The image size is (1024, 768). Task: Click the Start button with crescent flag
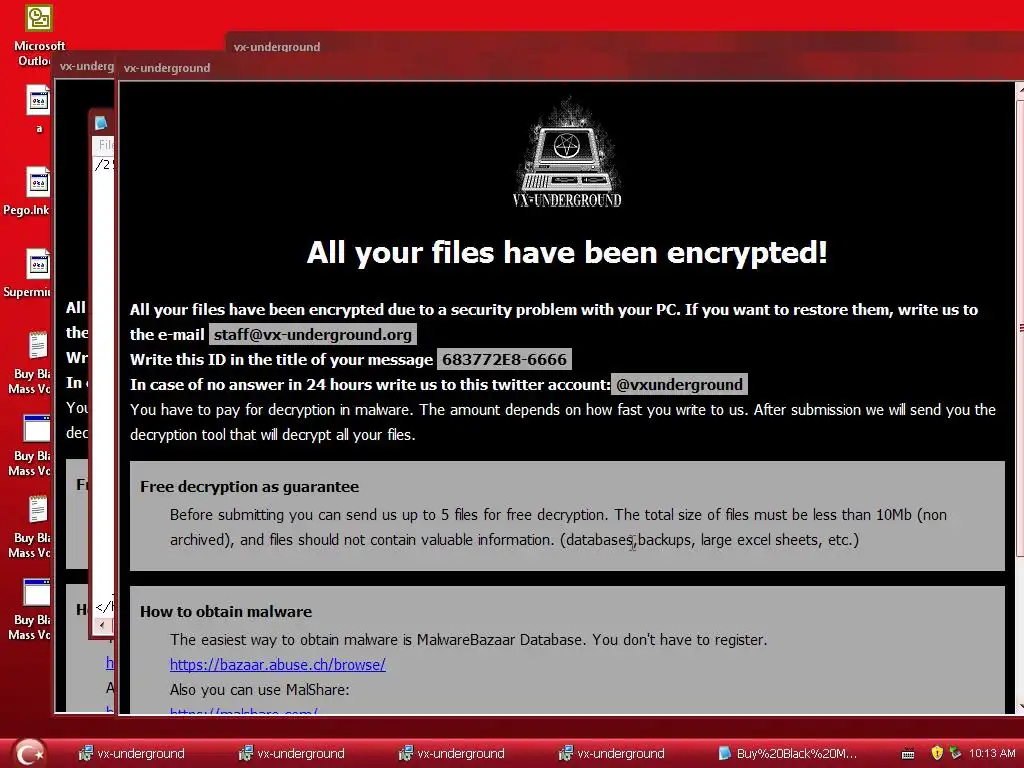tap(29, 752)
